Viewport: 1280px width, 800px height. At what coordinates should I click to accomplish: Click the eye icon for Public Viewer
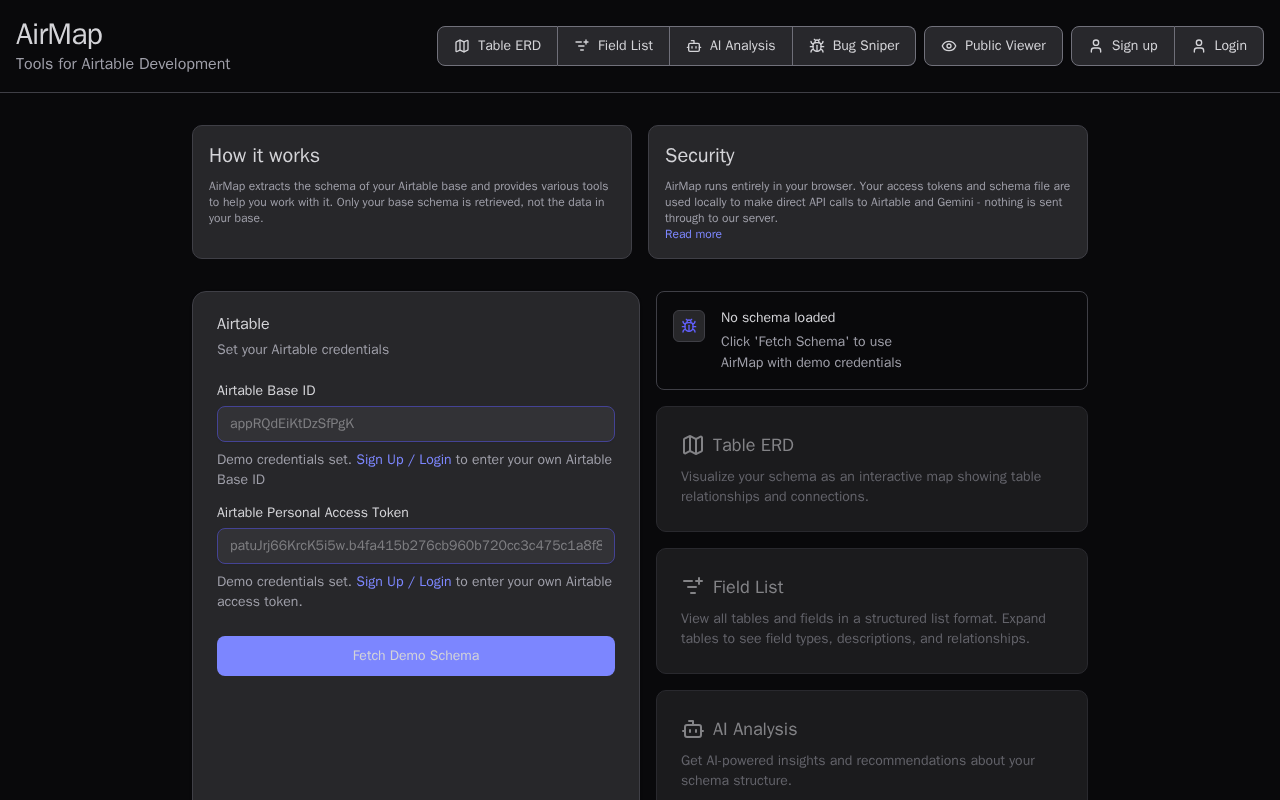pos(949,46)
